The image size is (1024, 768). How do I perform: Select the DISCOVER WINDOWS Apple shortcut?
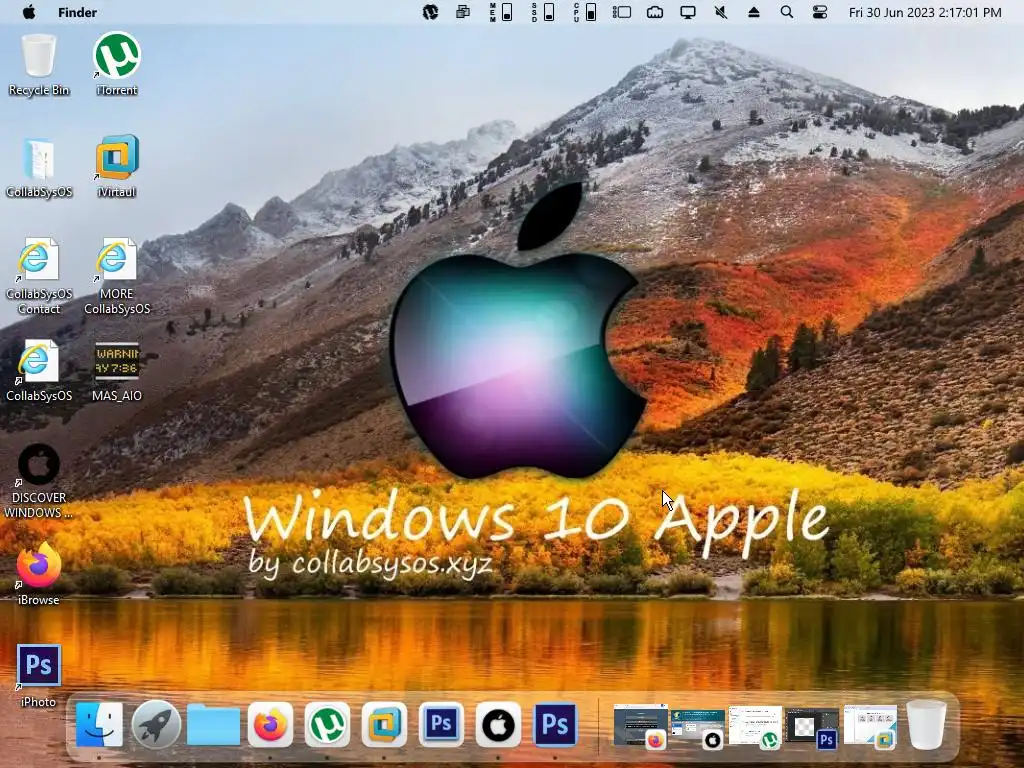pyautogui.click(x=39, y=481)
